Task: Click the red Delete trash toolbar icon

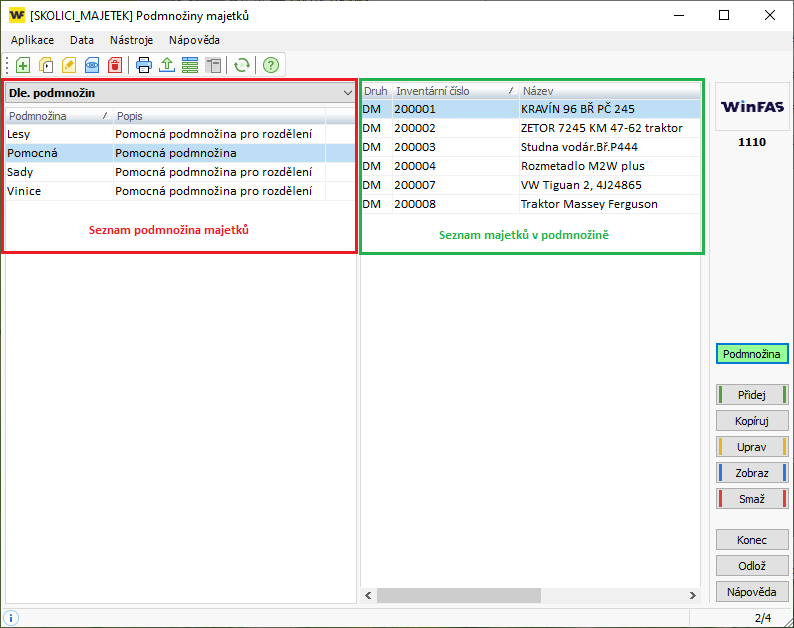Action: [x=115, y=65]
